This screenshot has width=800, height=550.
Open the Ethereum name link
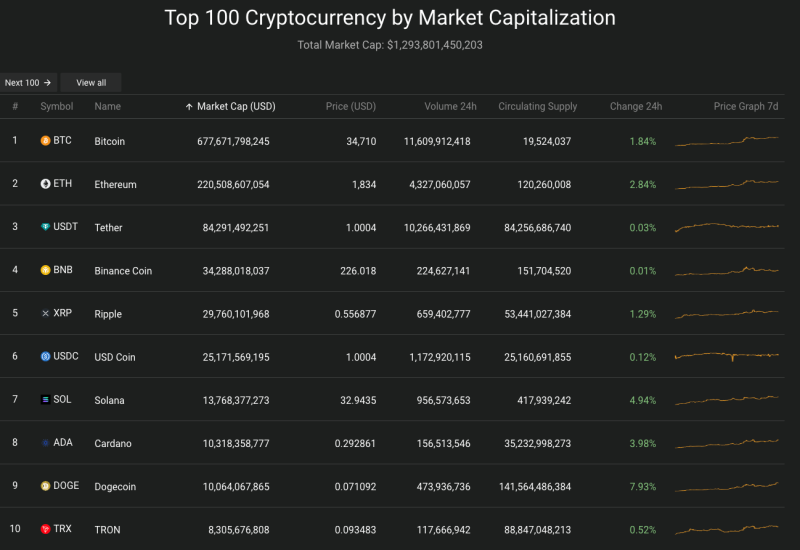tap(115, 185)
